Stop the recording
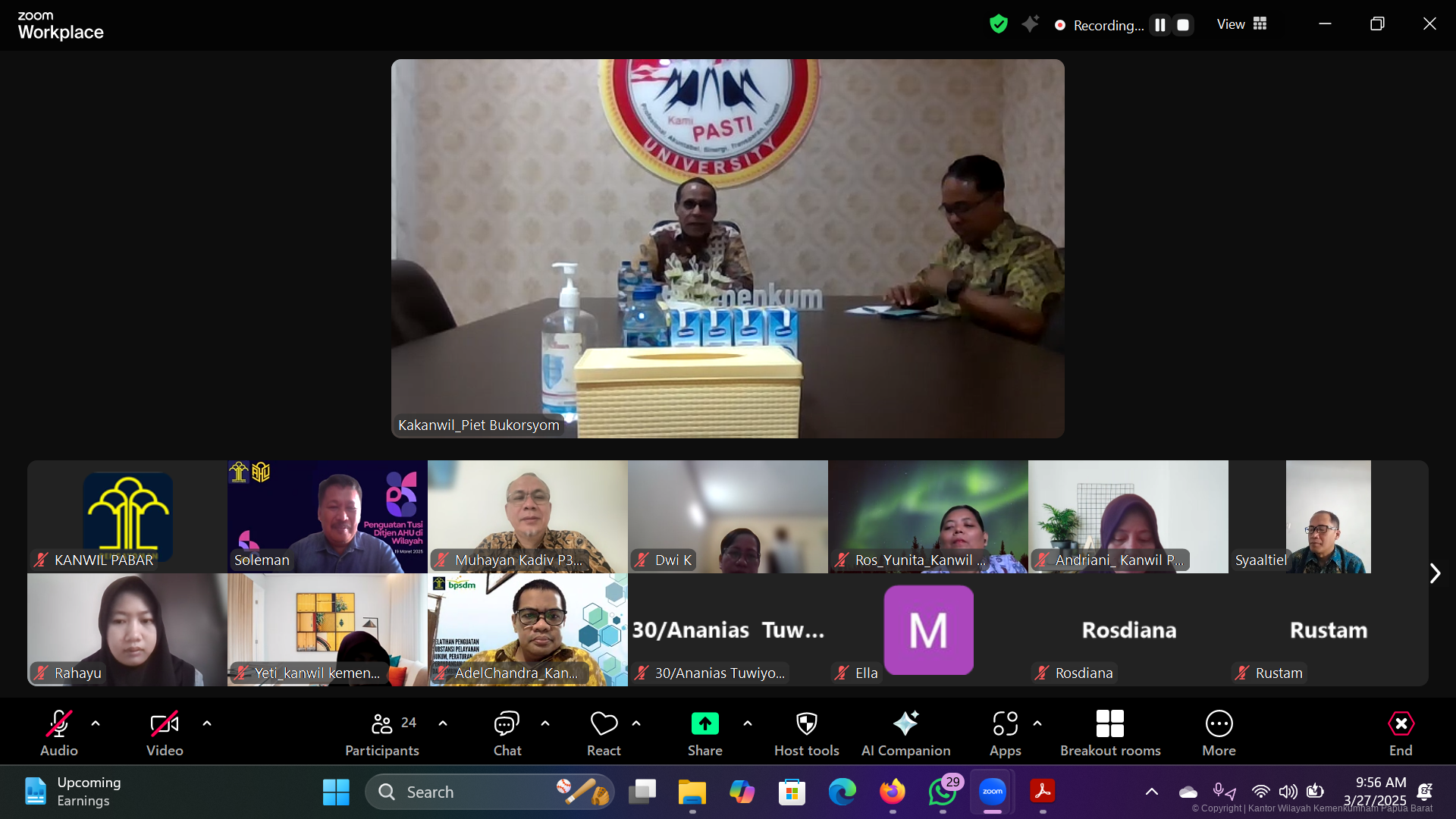 point(1183,25)
